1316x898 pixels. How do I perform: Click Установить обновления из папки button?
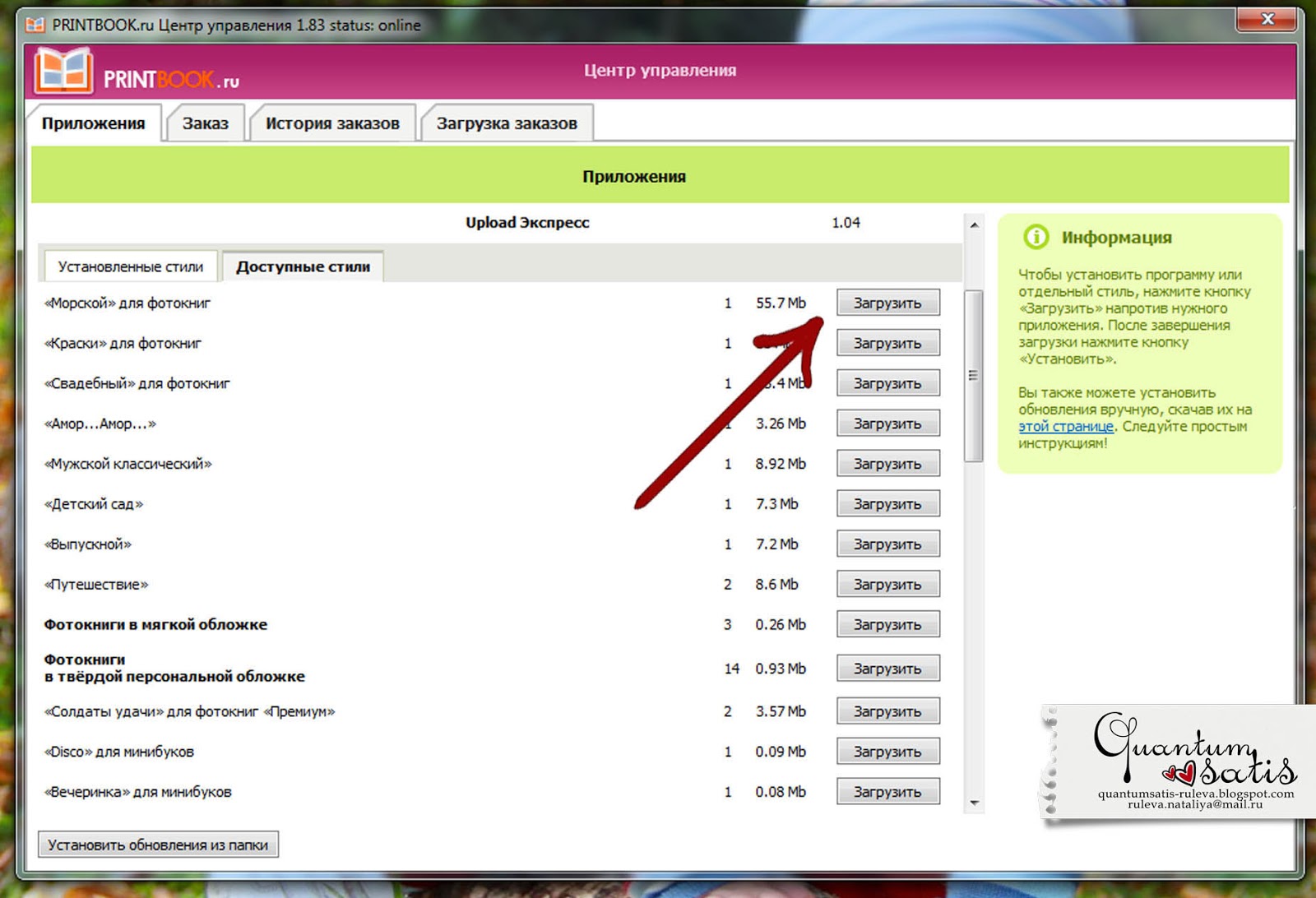click(x=158, y=845)
